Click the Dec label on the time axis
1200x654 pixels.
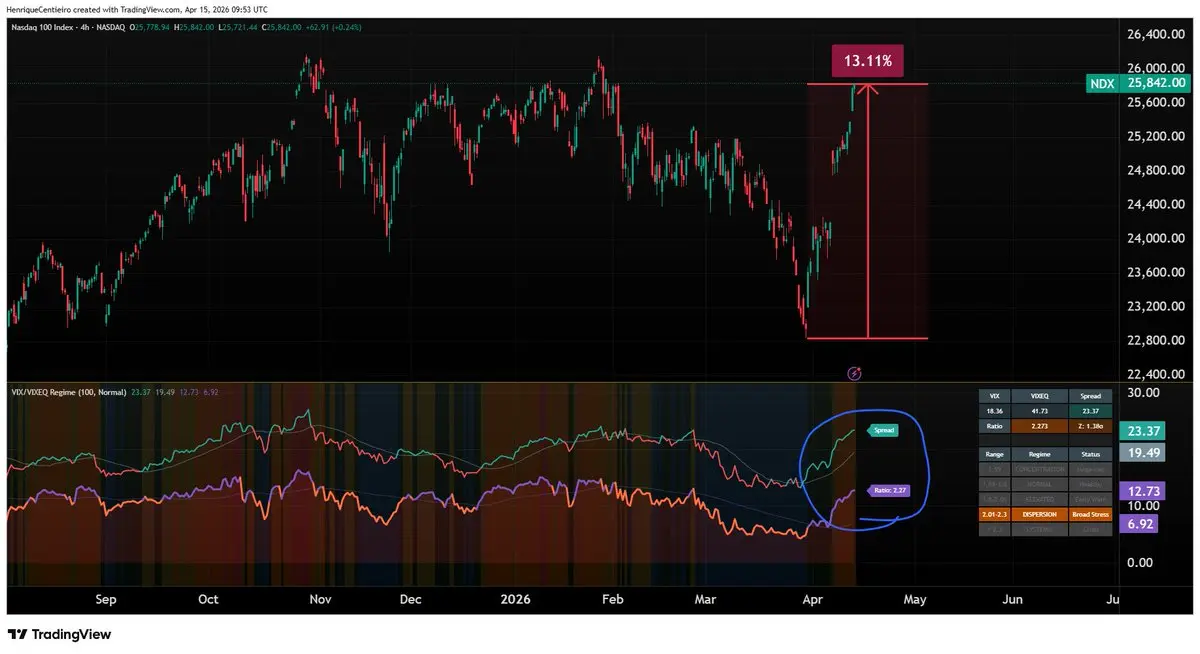(x=410, y=600)
